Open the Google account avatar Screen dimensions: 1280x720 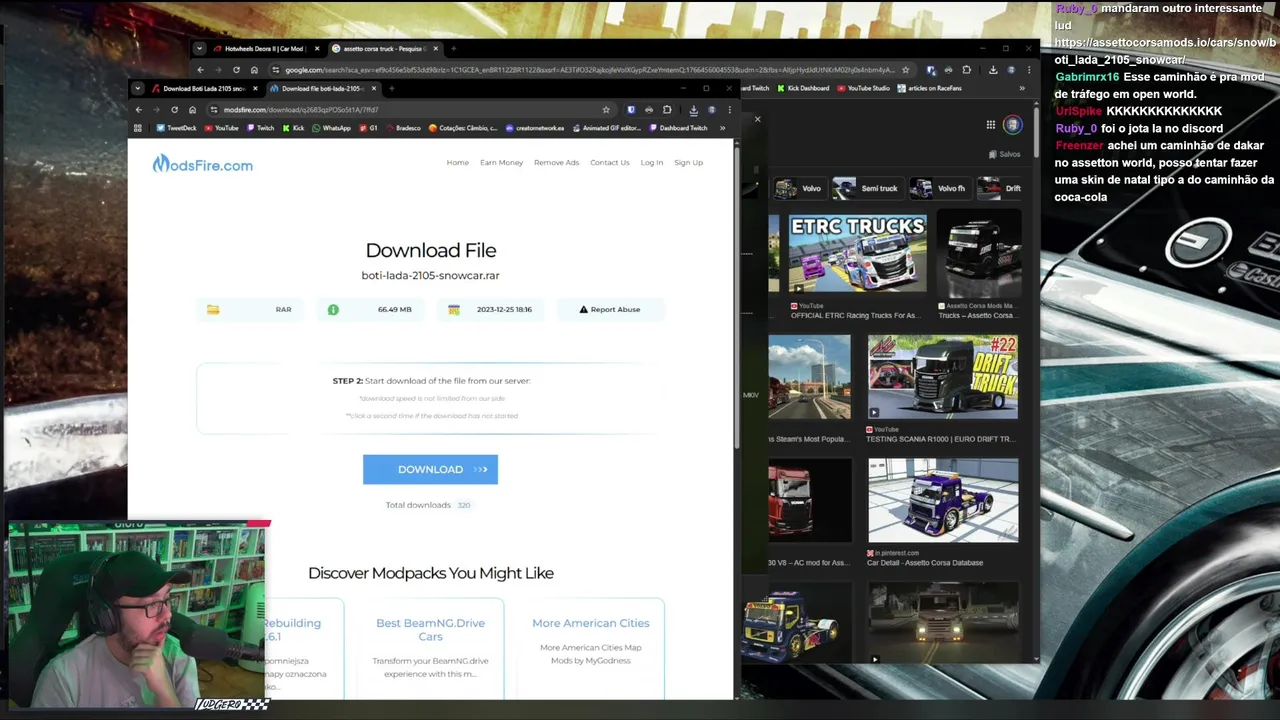(1013, 125)
